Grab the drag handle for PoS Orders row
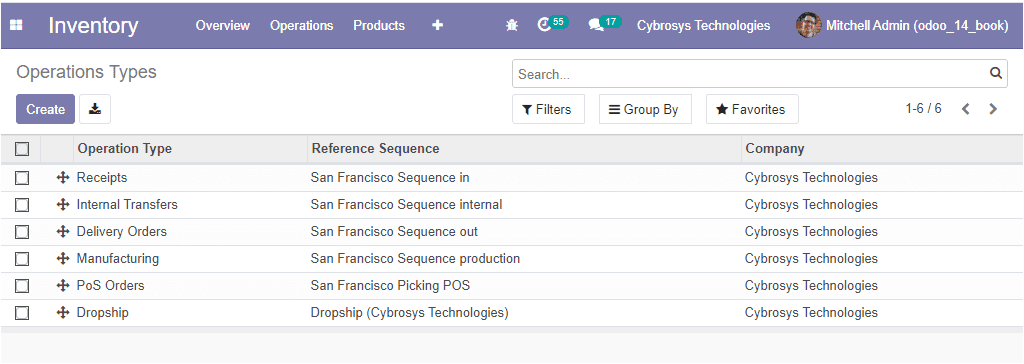The height and width of the screenshot is (364, 1024). (63, 286)
